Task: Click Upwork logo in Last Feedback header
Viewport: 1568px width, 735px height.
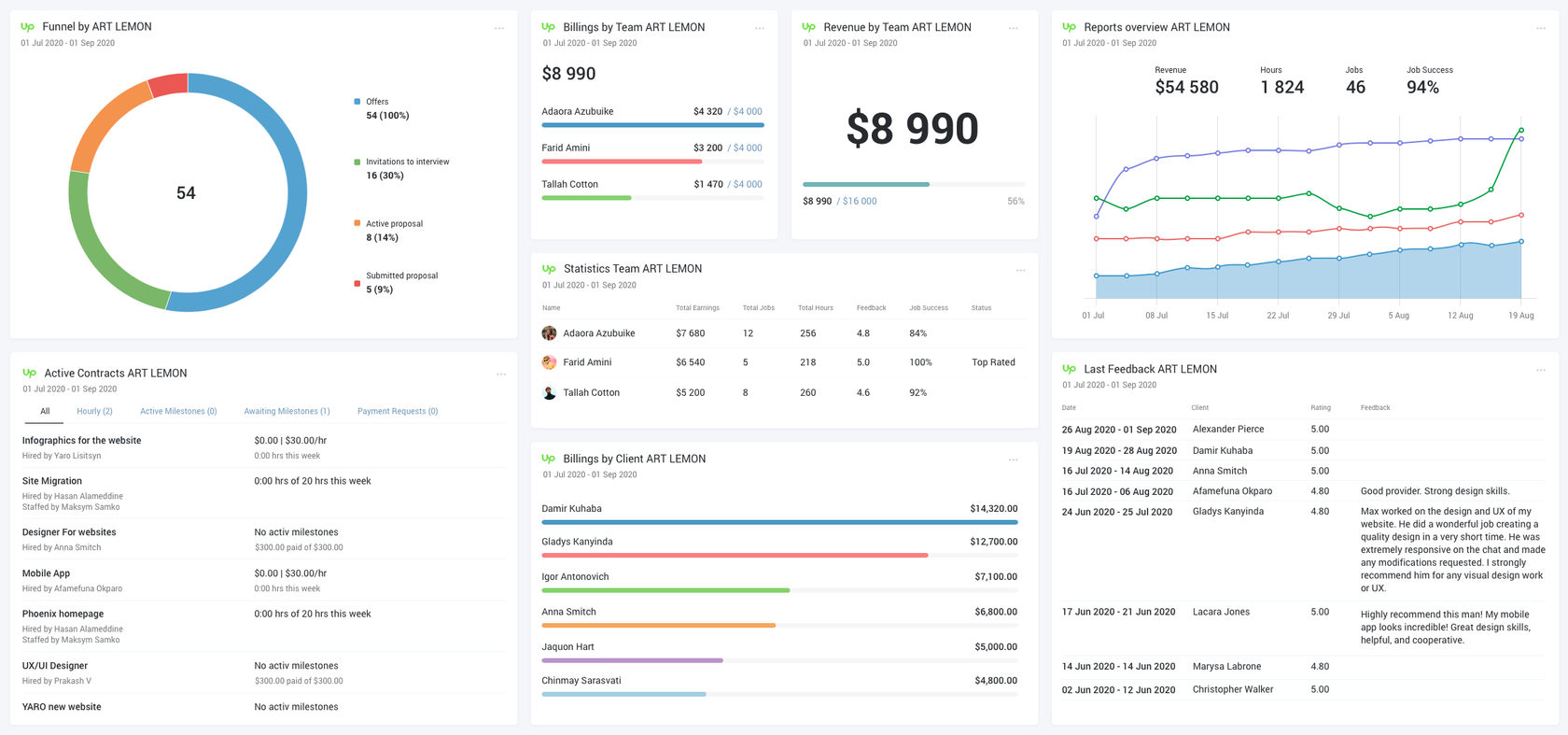Action: (1069, 369)
